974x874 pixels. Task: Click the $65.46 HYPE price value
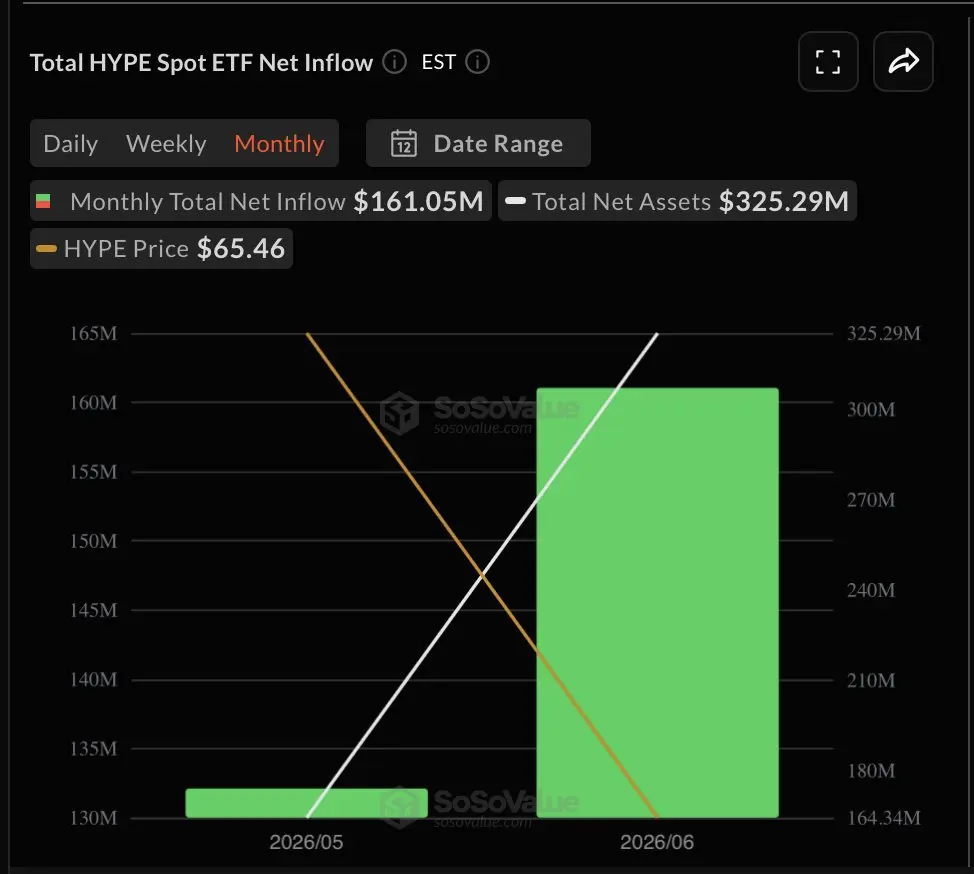tap(241, 249)
